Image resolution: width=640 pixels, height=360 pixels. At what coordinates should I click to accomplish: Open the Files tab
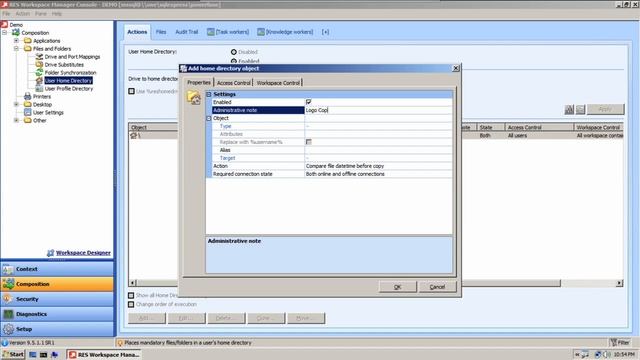coord(161,32)
